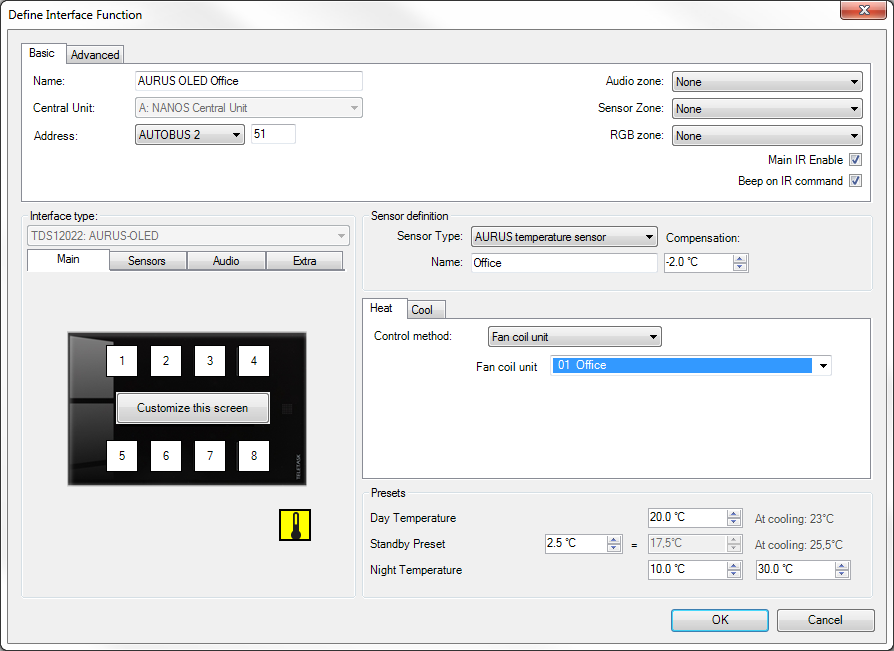Select button 7 on the AURUS panel
This screenshot has width=894, height=651.
tap(210, 456)
